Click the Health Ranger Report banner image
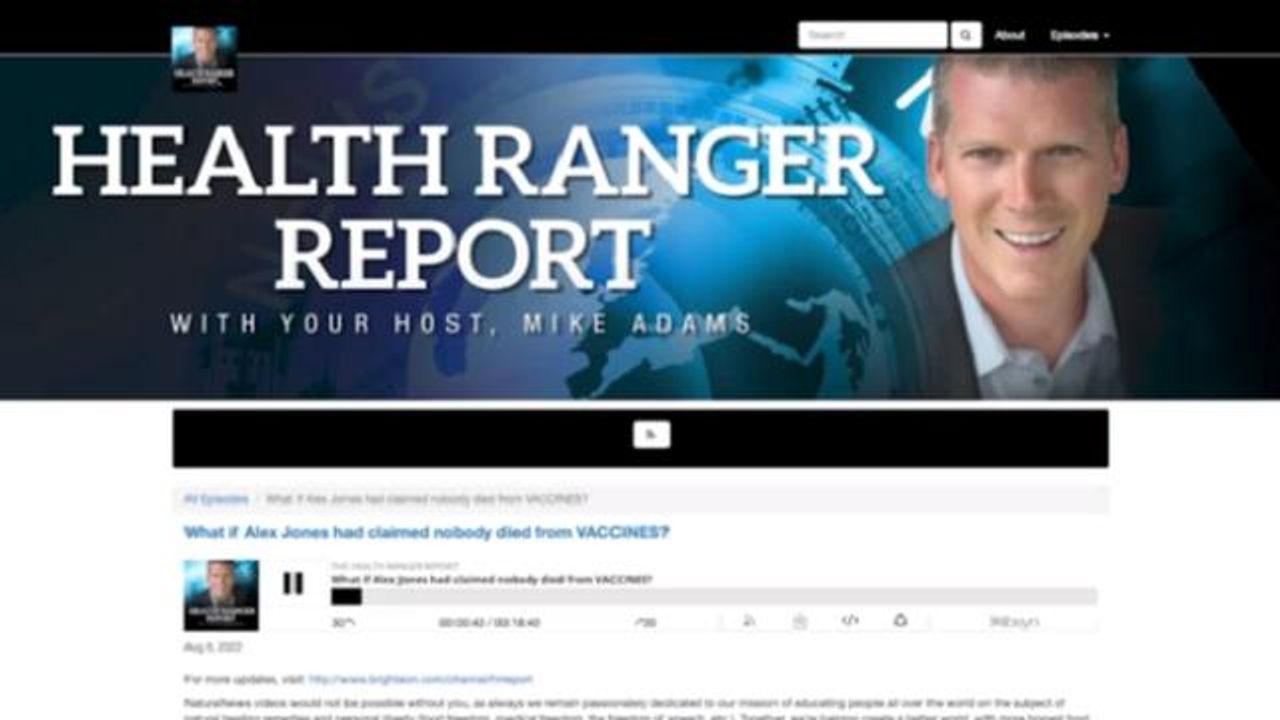1280x720 pixels. [640, 228]
